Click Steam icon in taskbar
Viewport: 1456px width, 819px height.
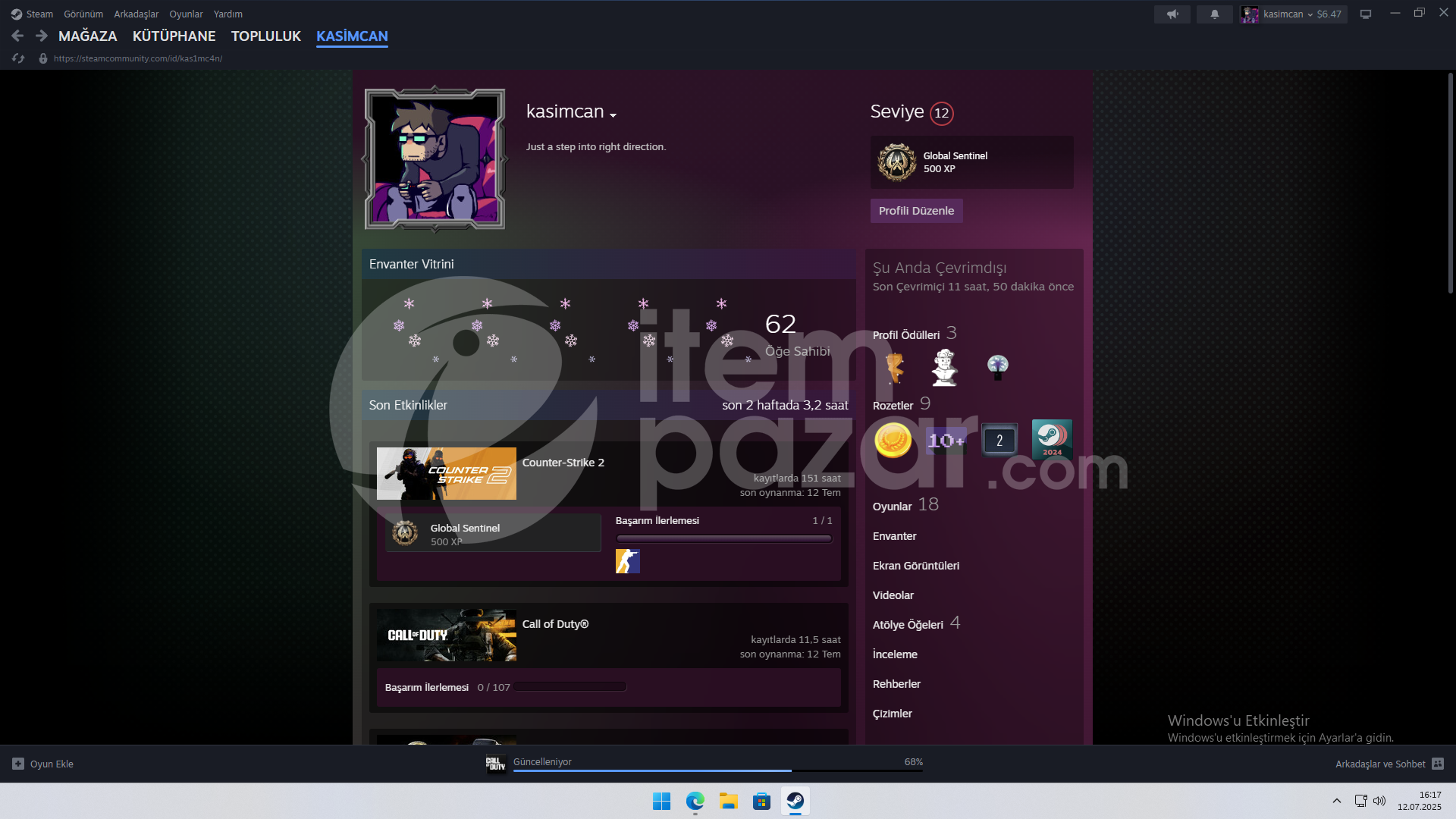click(795, 801)
